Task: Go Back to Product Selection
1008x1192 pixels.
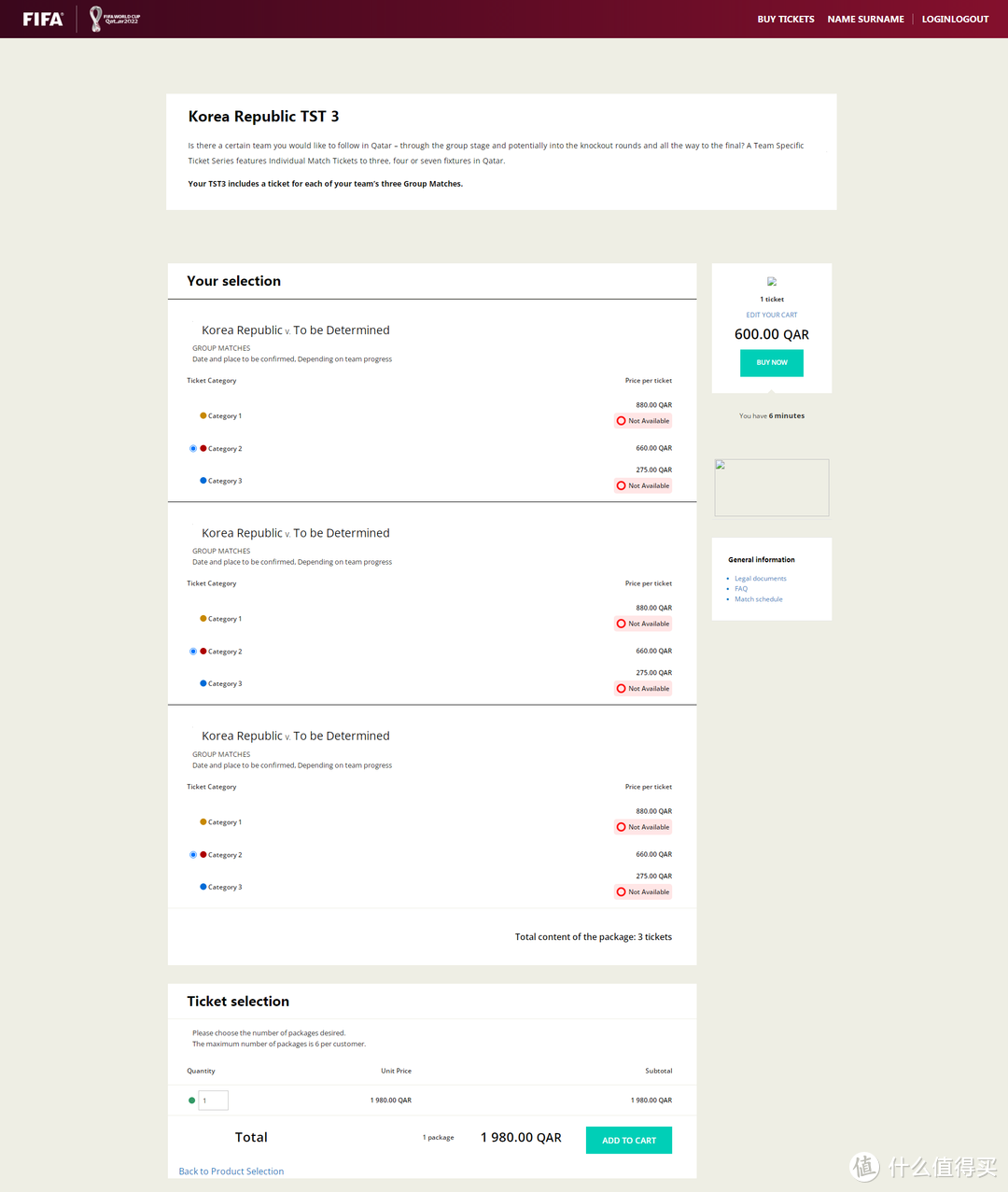Action: click(x=231, y=1171)
